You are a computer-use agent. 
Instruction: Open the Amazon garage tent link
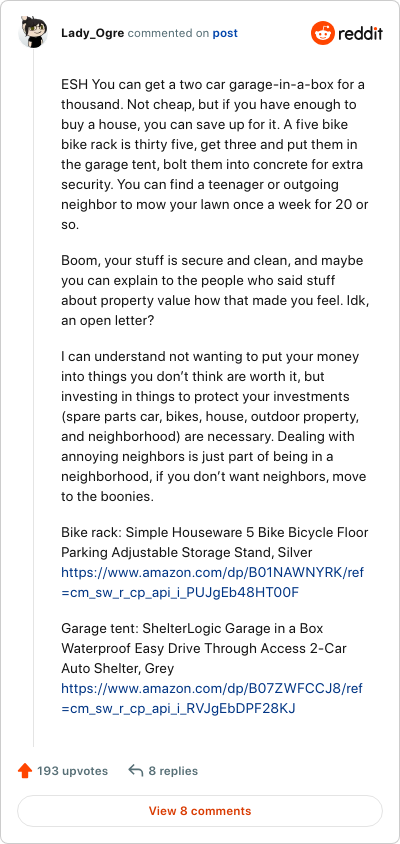[216, 698]
